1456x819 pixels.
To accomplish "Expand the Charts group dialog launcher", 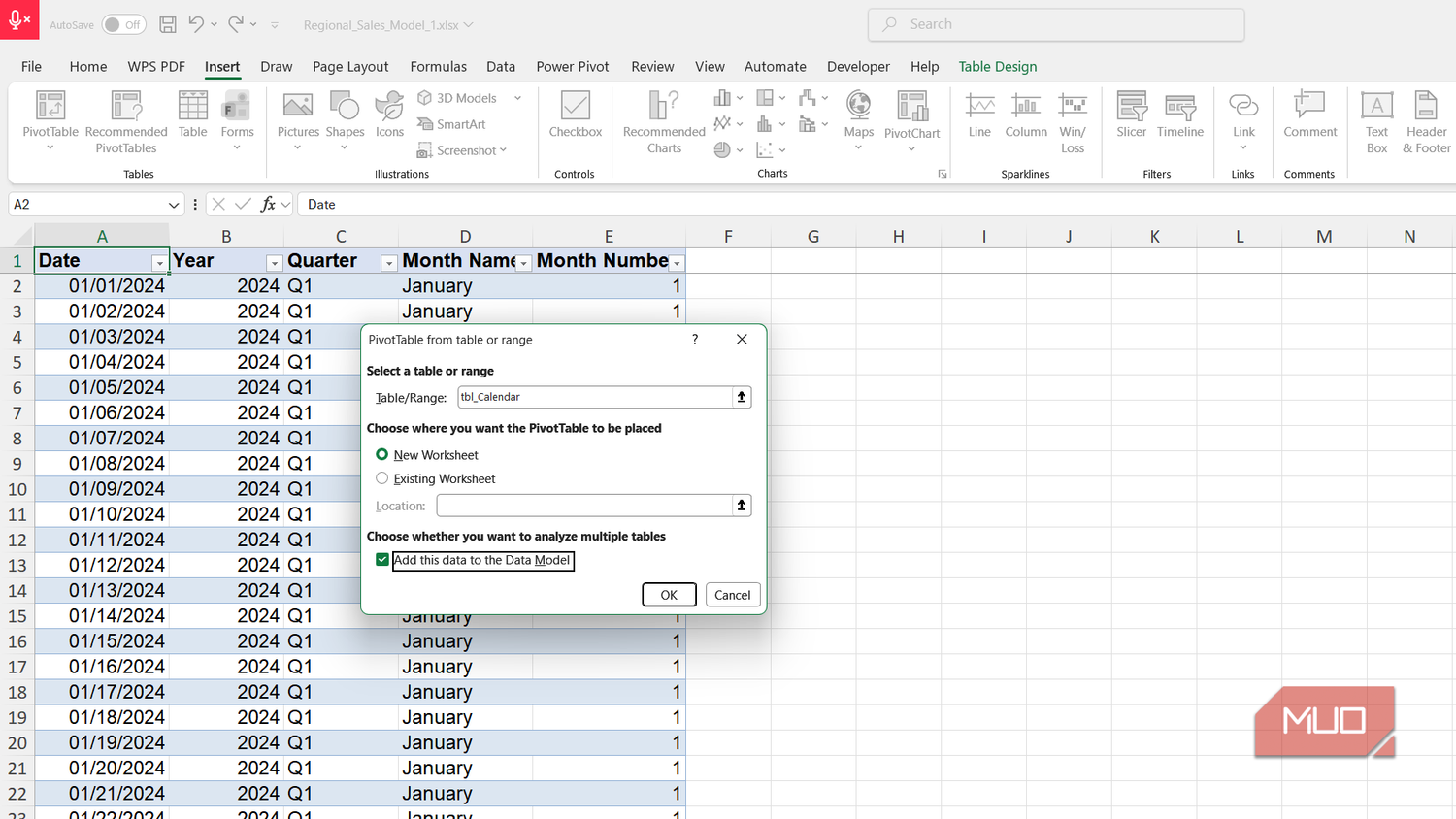I will tap(942, 174).
